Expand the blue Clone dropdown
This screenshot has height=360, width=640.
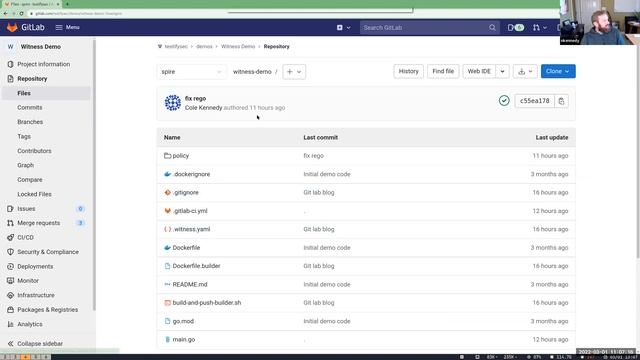click(558, 71)
